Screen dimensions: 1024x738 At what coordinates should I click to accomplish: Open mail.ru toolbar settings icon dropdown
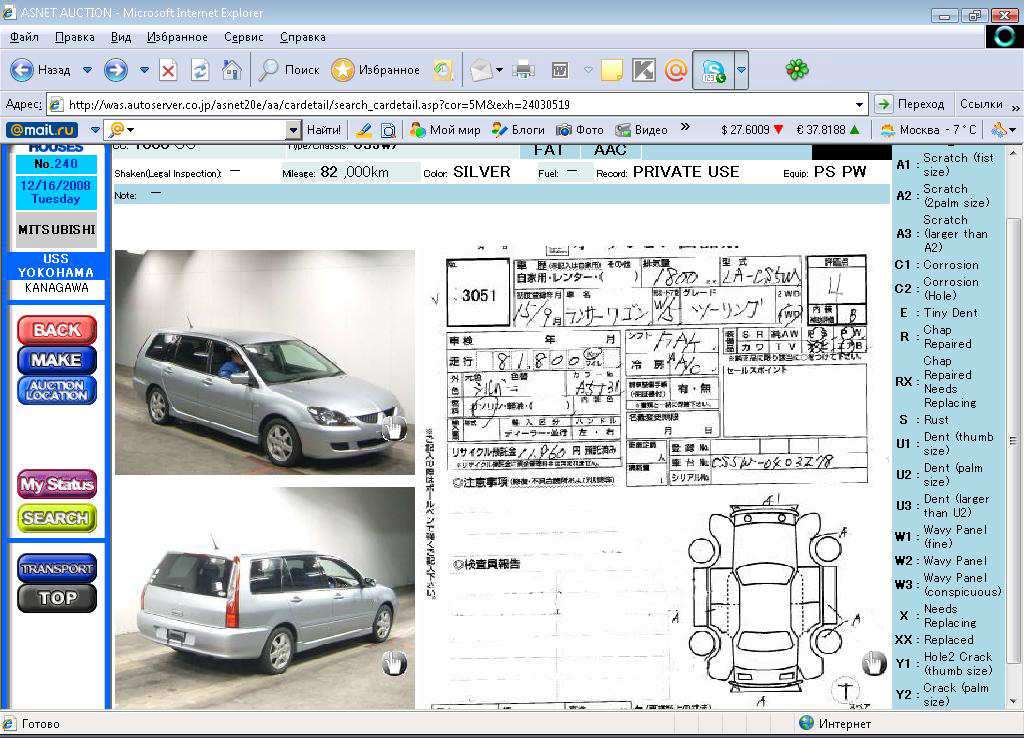pos(1003,130)
